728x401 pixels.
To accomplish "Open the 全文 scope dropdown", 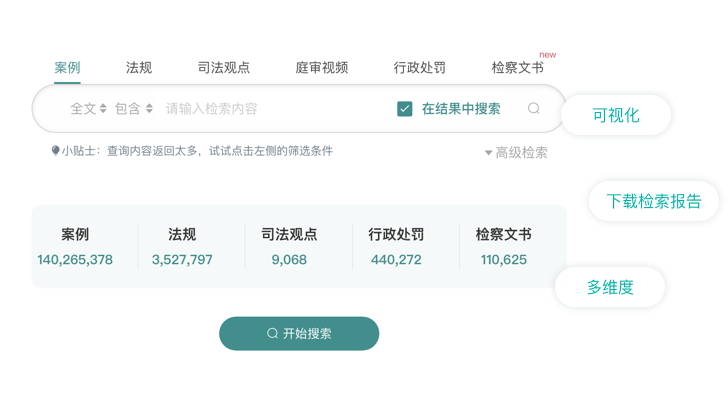I will [x=88, y=109].
